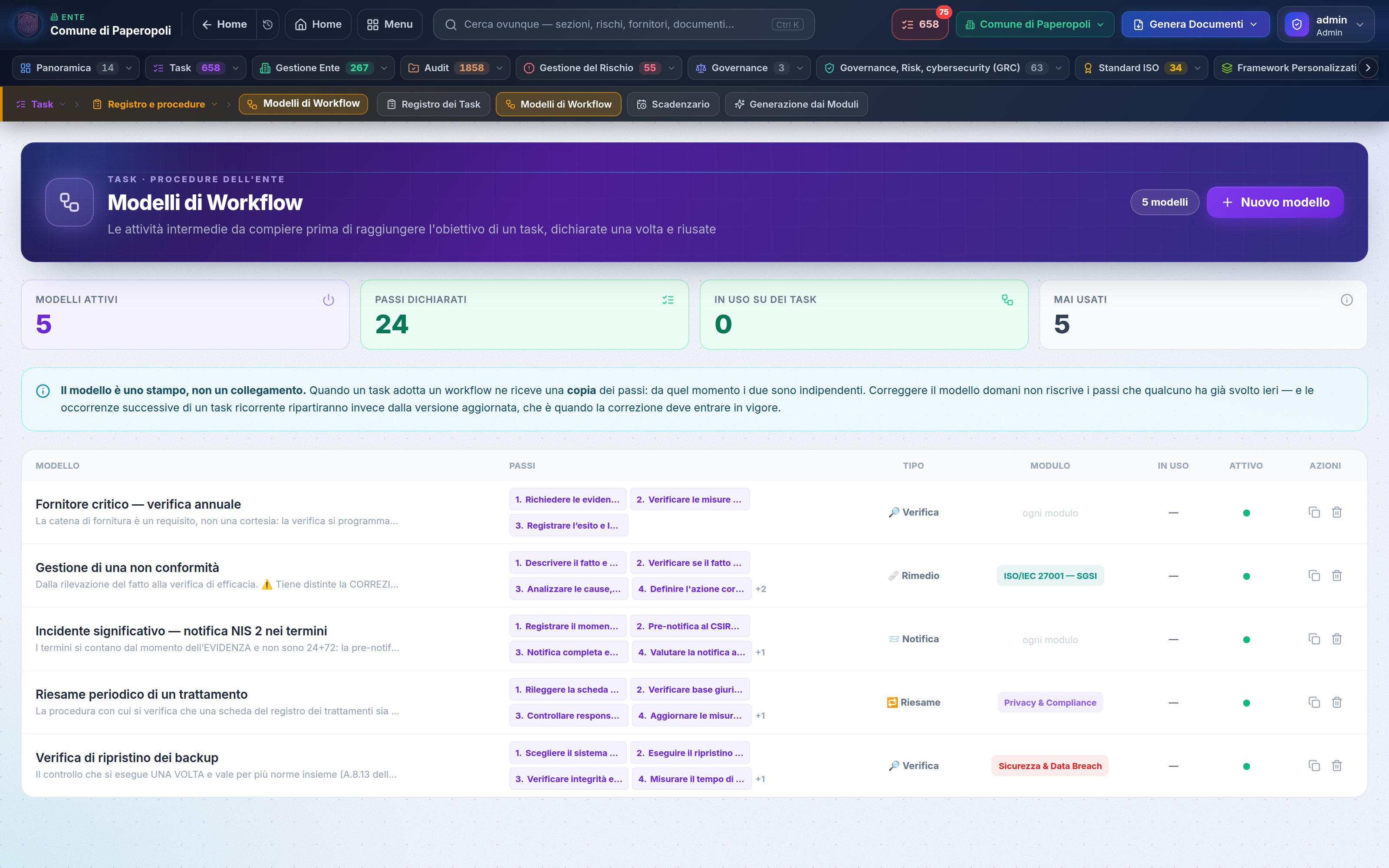The height and width of the screenshot is (868, 1389).
Task: Click the Privacy & Compliance module tag
Action: click(1050, 703)
